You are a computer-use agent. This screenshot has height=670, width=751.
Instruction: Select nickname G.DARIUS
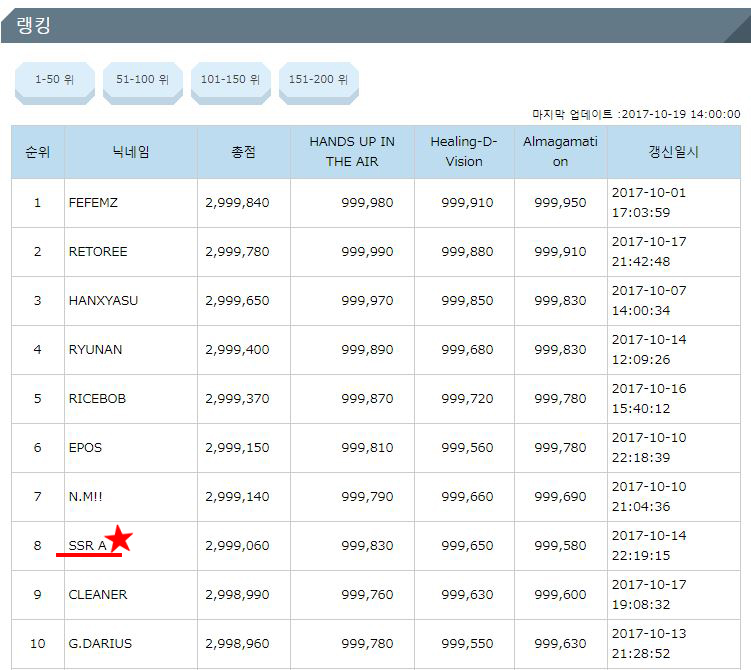(100, 644)
